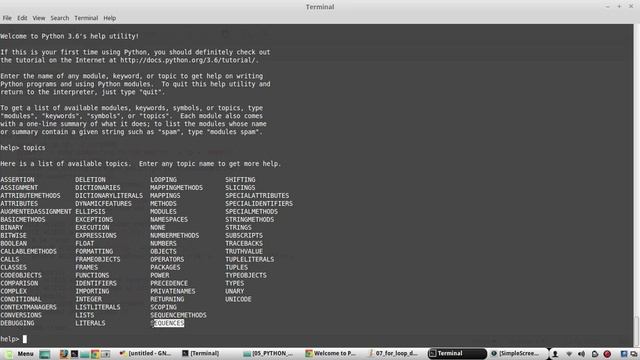Click the window-list icon at the far right of tray

point(633,354)
